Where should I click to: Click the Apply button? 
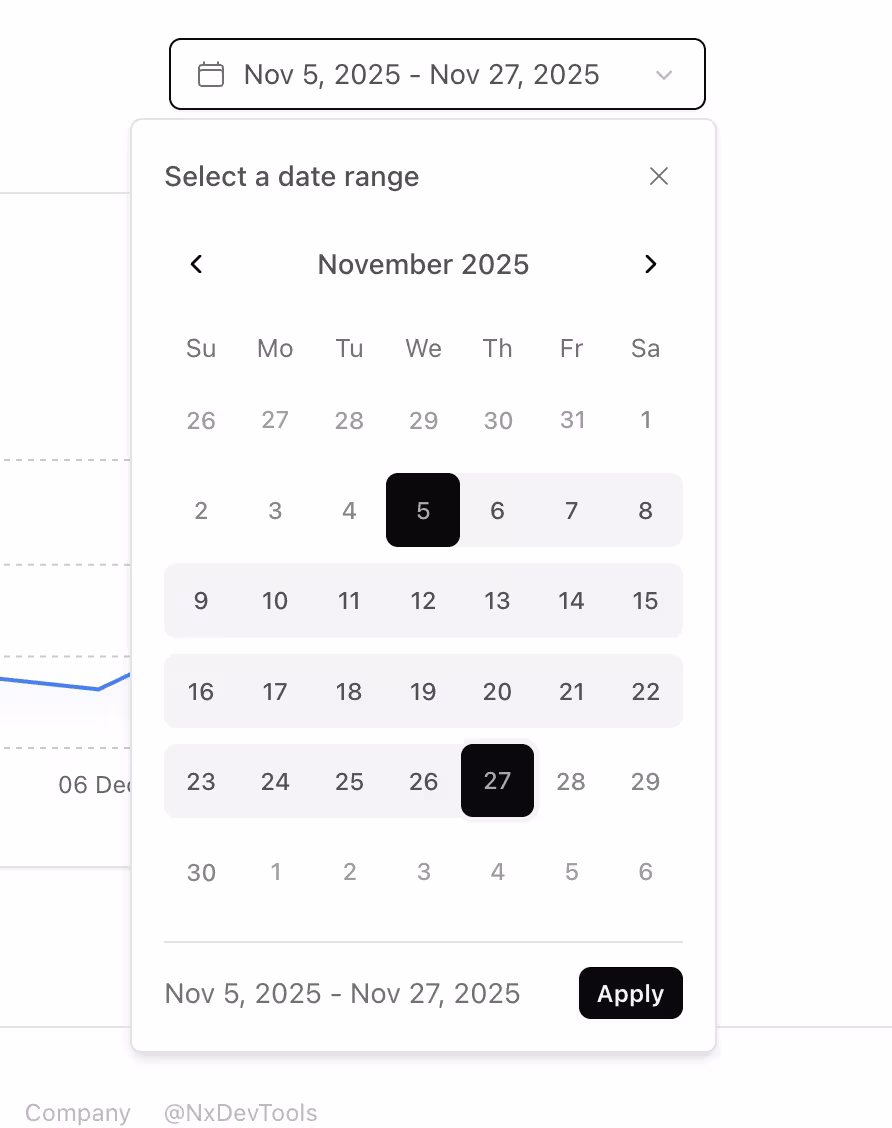click(630, 993)
